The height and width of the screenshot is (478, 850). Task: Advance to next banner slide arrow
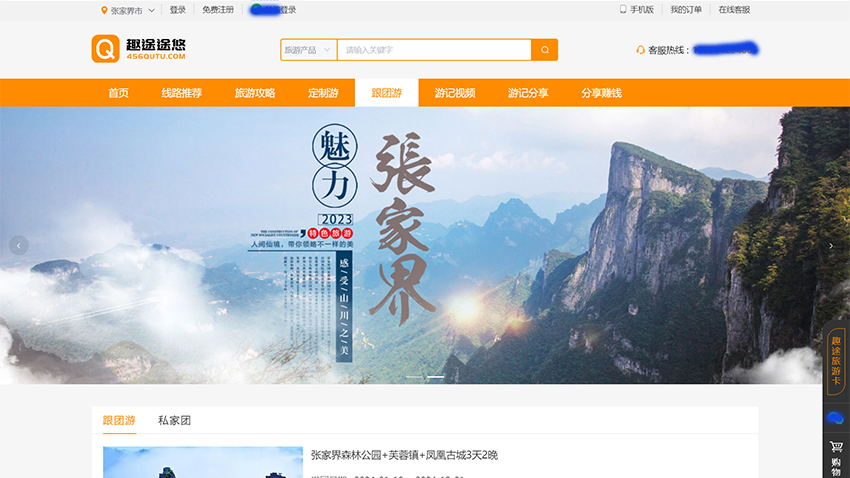click(831, 245)
